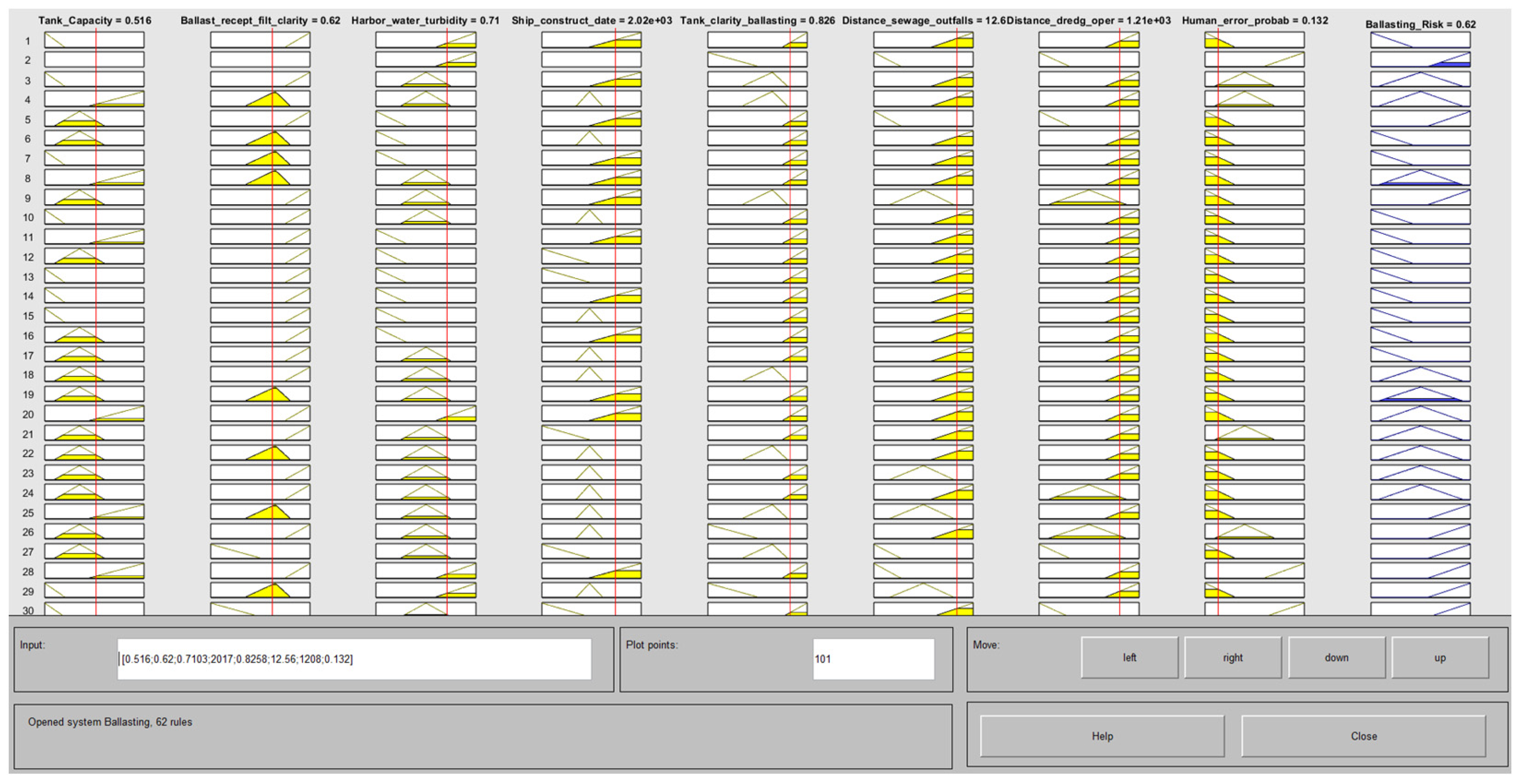Click rule 20 Harbor_water_turbidity plot
1522x784 pixels.
click(x=425, y=414)
